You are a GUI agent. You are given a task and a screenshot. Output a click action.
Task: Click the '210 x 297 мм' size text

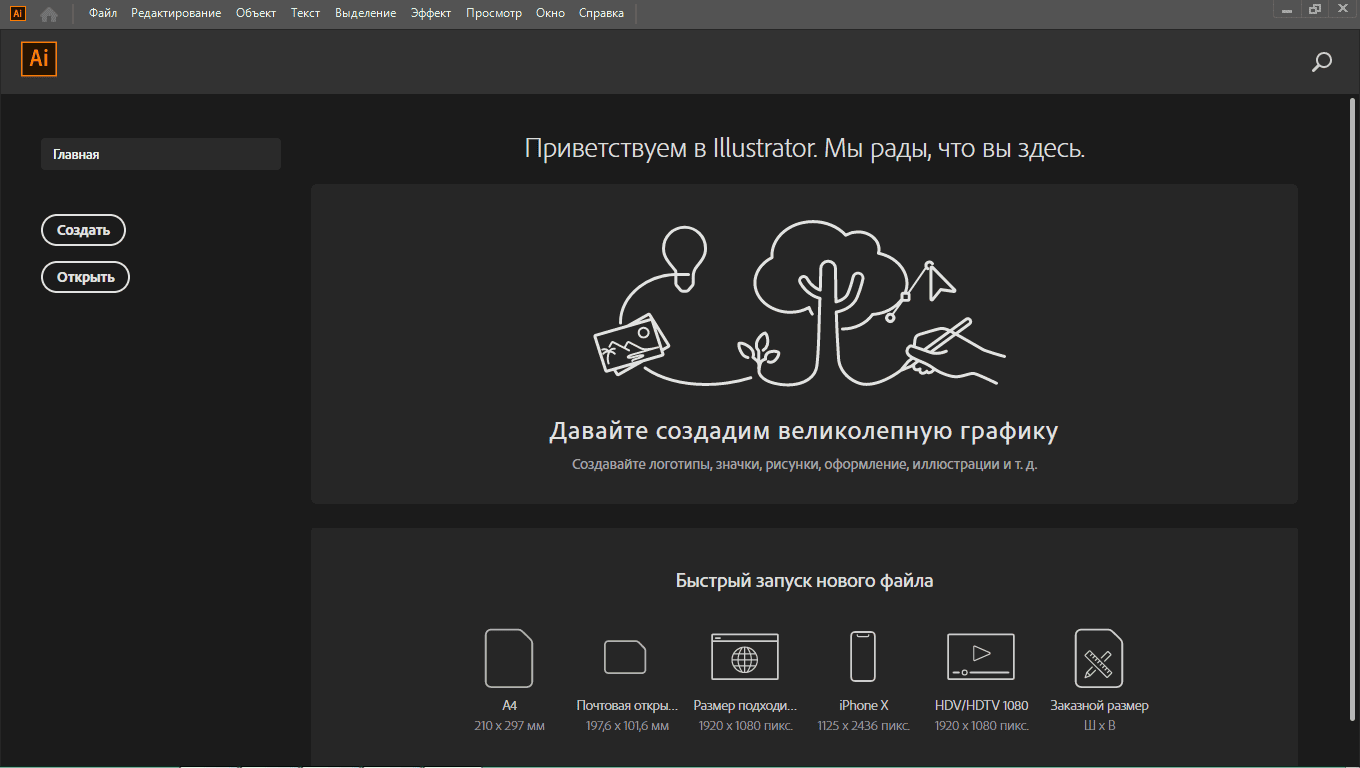[x=509, y=726]
